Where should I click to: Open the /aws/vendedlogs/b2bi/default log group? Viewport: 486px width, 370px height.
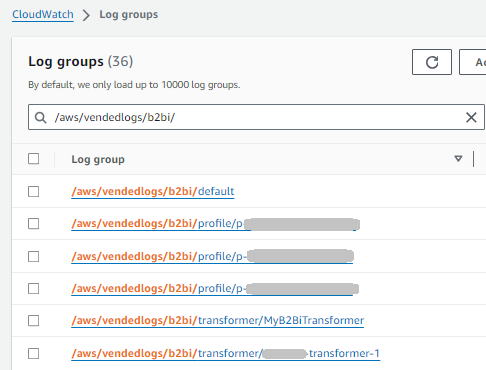click(x=153, y=192)
